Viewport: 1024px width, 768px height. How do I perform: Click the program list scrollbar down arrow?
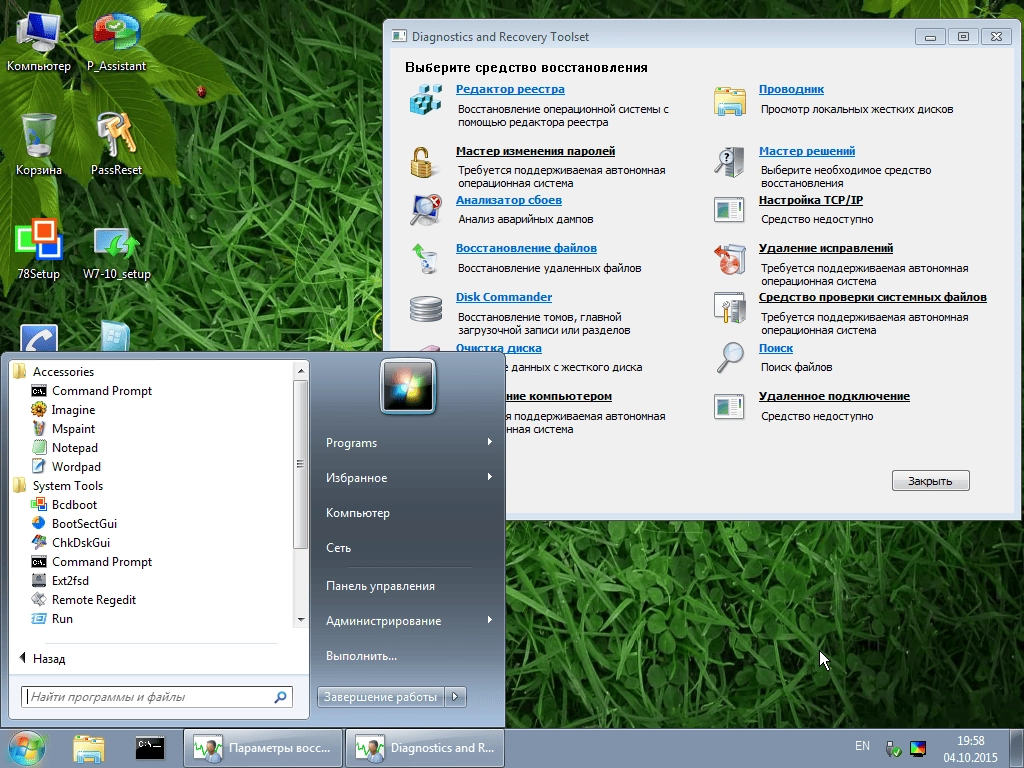click(300, 620)
